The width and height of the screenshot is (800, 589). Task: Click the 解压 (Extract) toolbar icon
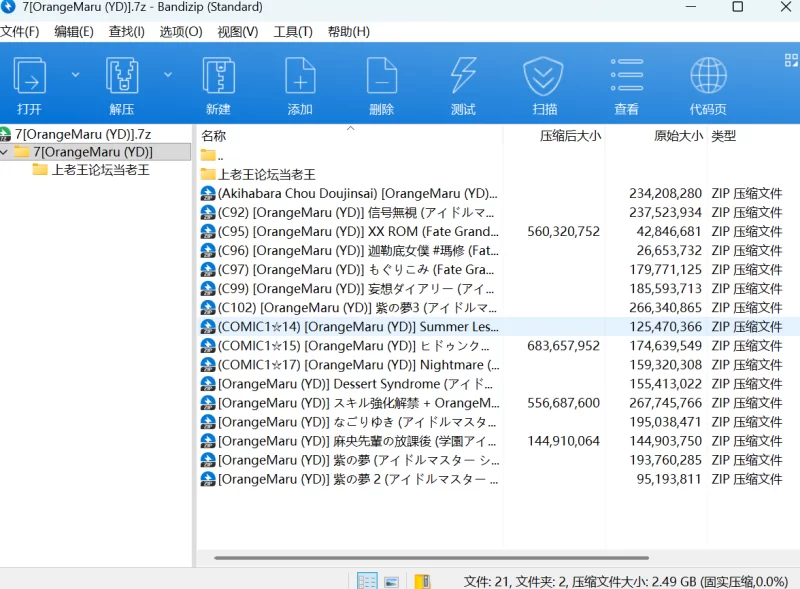pyautogui.click(x=122, y=85)
